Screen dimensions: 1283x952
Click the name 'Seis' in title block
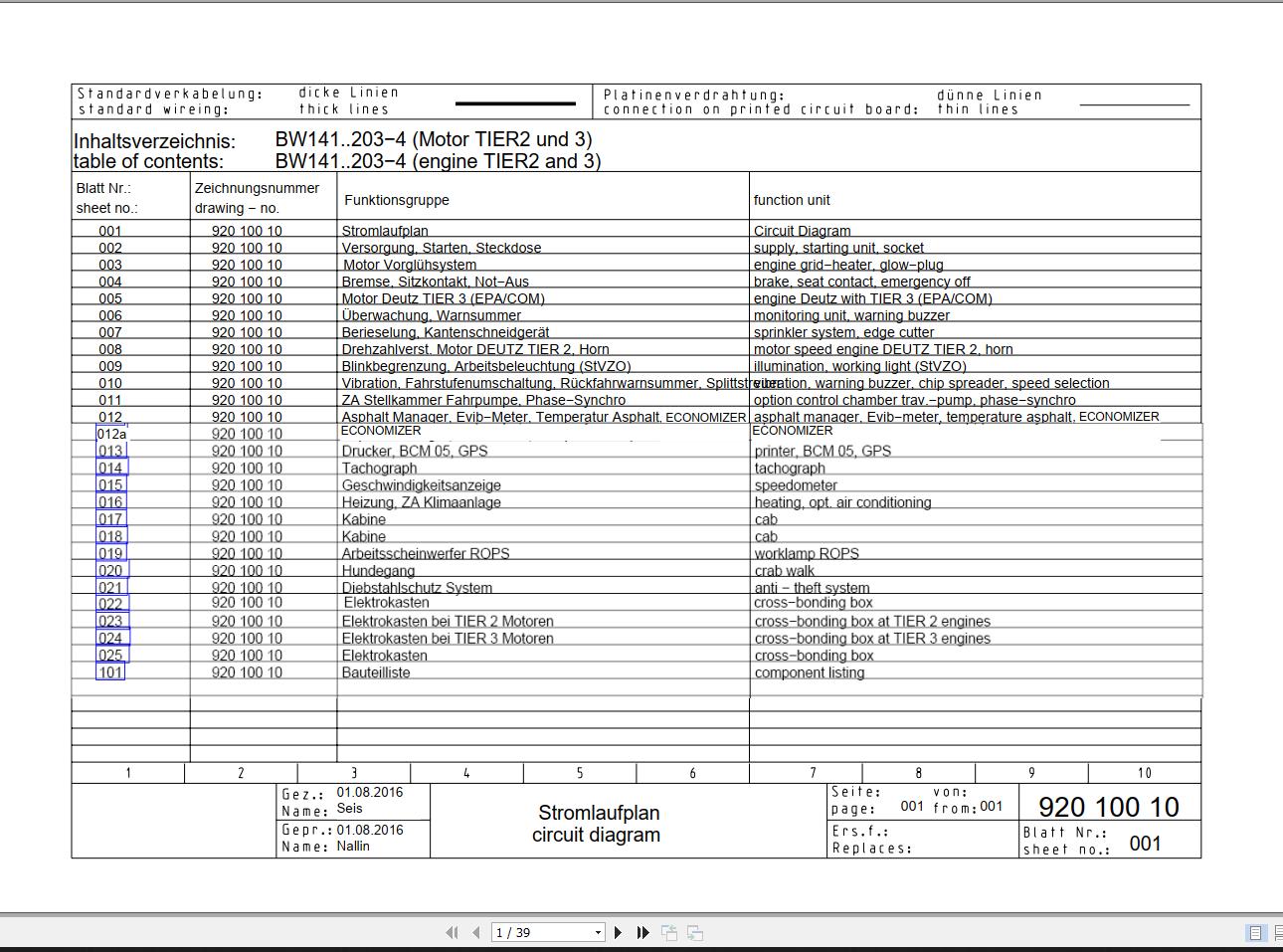point(349,809)
